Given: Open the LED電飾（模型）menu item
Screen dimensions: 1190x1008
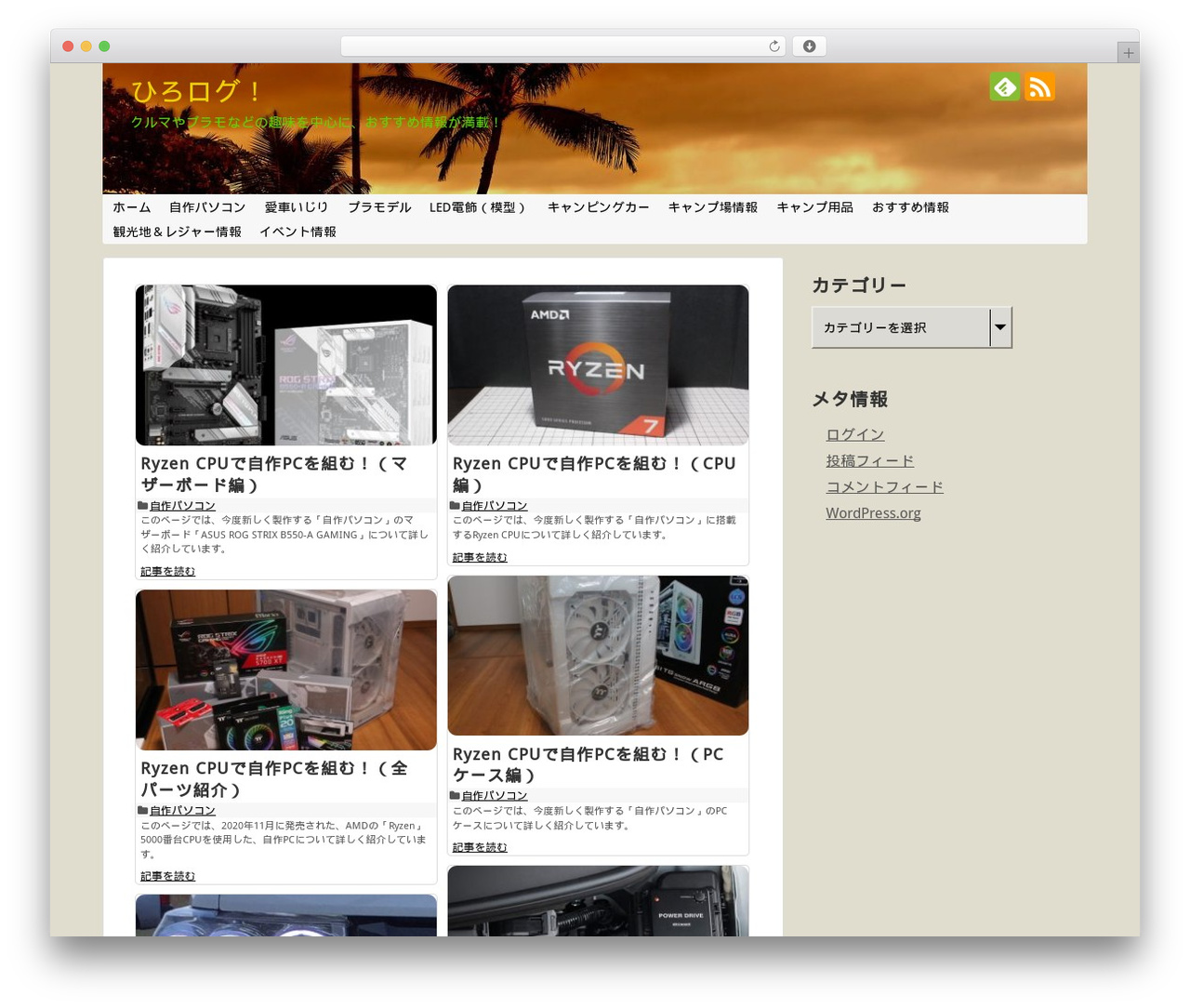Looking at the screenshot, I should point(479,207).
